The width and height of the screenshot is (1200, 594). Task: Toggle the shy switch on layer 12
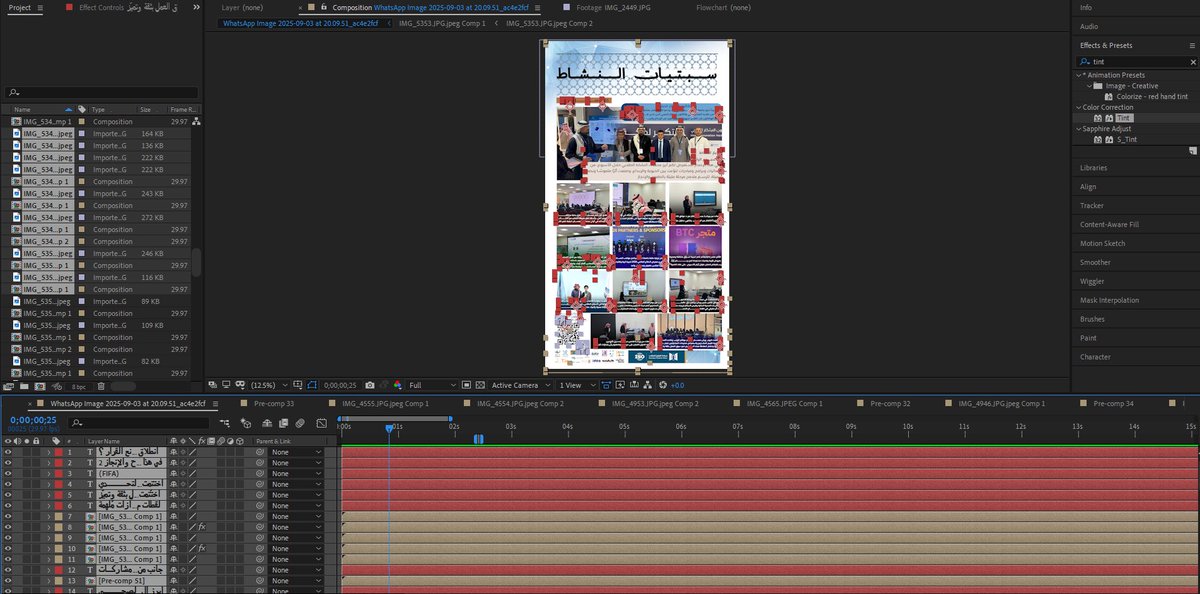[173, 570]
